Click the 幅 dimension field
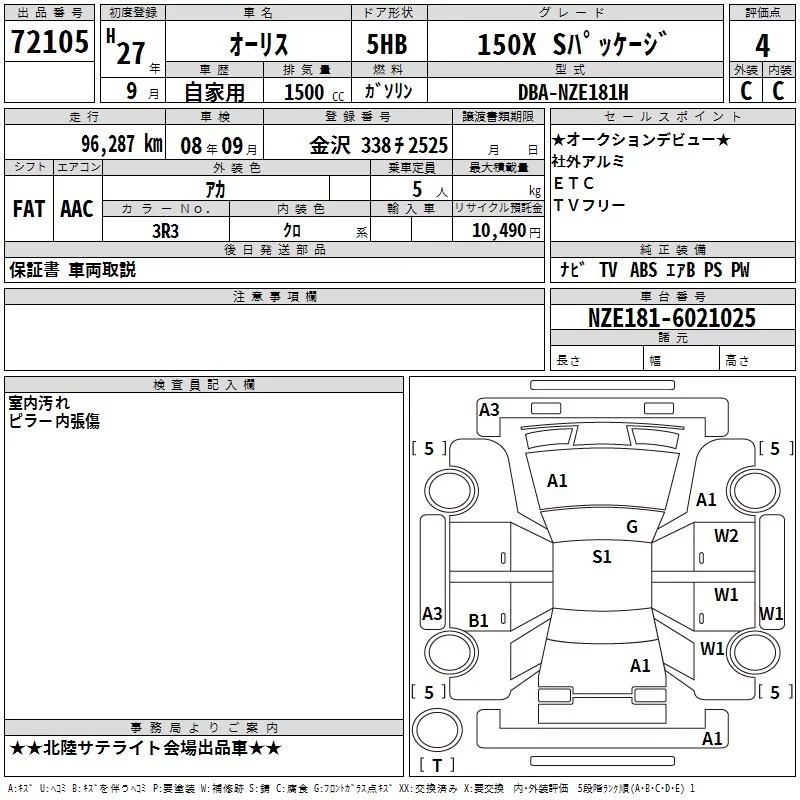 click(x=682, y=360)
